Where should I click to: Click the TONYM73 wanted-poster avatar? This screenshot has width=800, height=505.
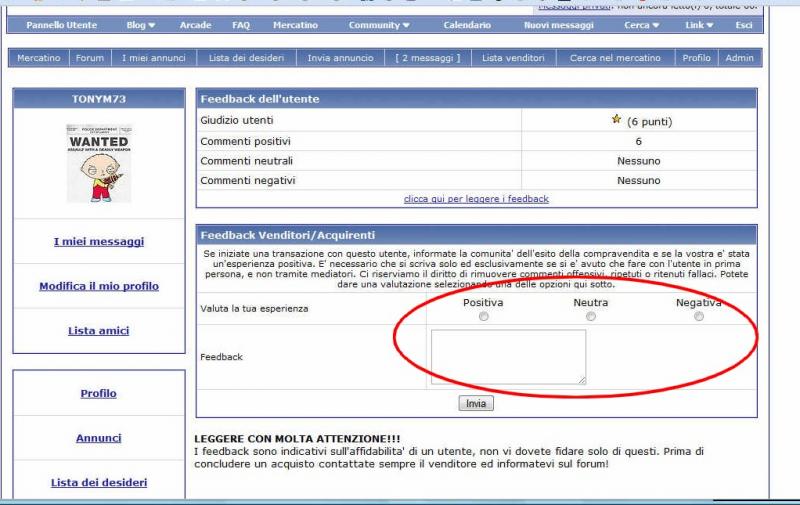(99, 164)
